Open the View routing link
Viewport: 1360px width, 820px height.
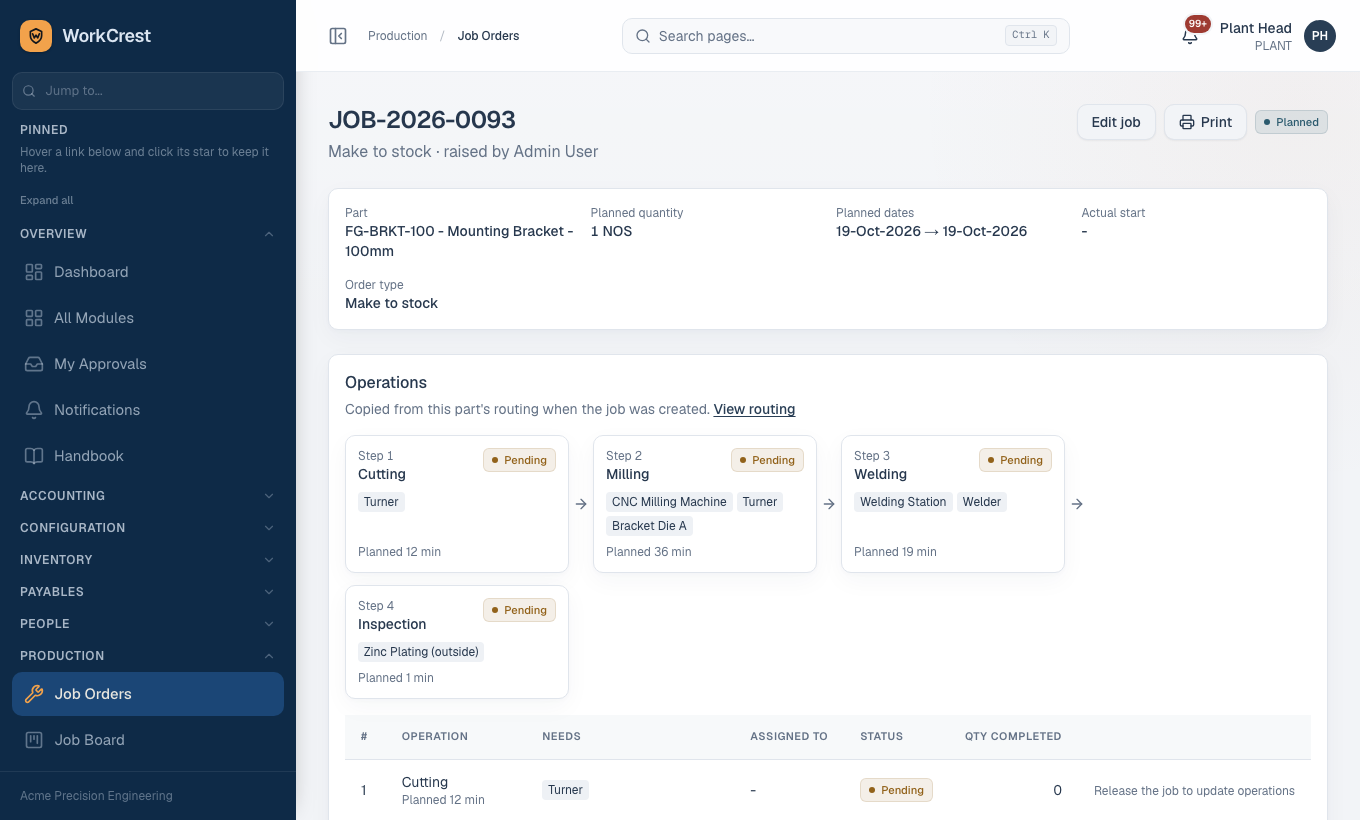(754, 409)
